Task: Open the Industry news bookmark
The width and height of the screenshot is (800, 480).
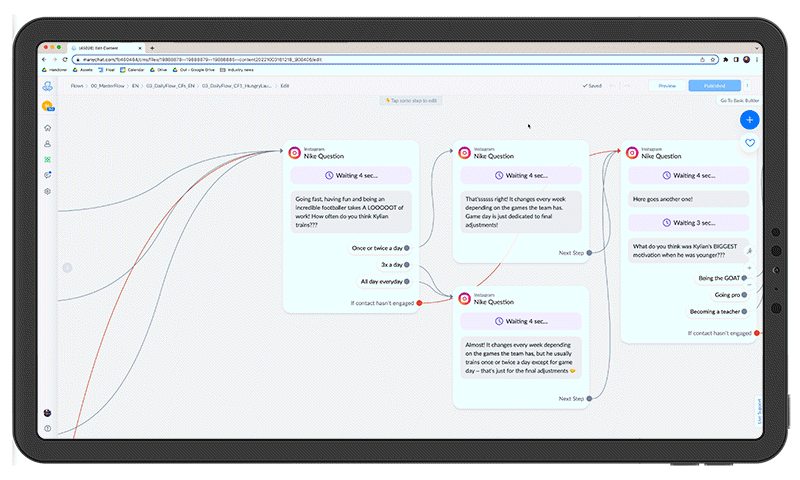Action: click(x=237, y=70)
